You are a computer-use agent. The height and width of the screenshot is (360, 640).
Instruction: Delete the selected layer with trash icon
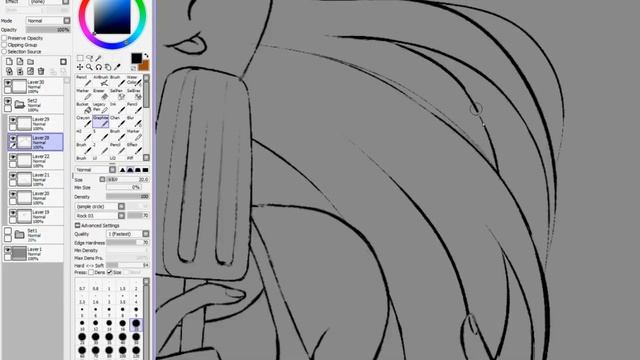(41, 71)
